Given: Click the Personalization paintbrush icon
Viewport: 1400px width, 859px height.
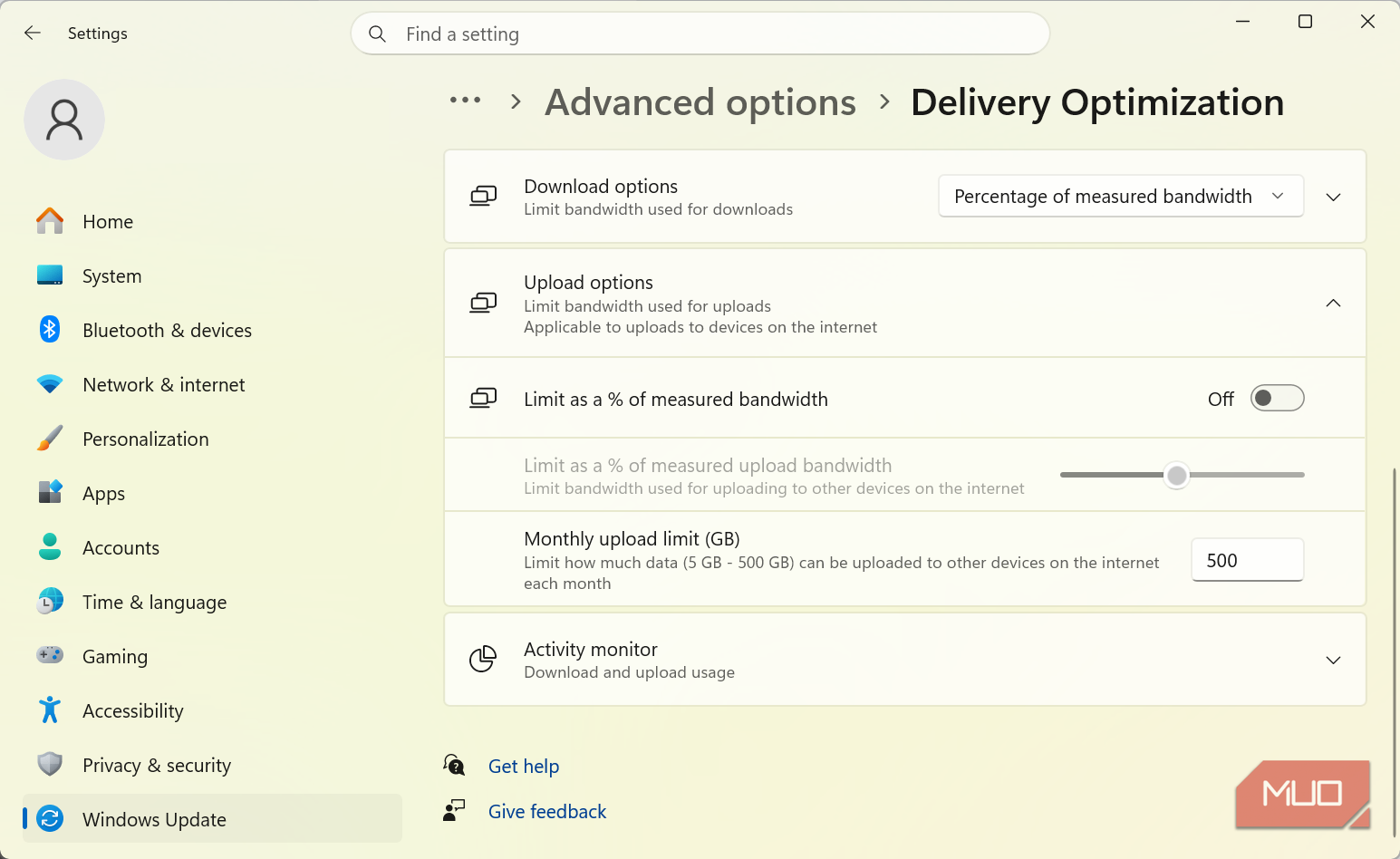Looking at the screenshot, I should pos(50,439).
